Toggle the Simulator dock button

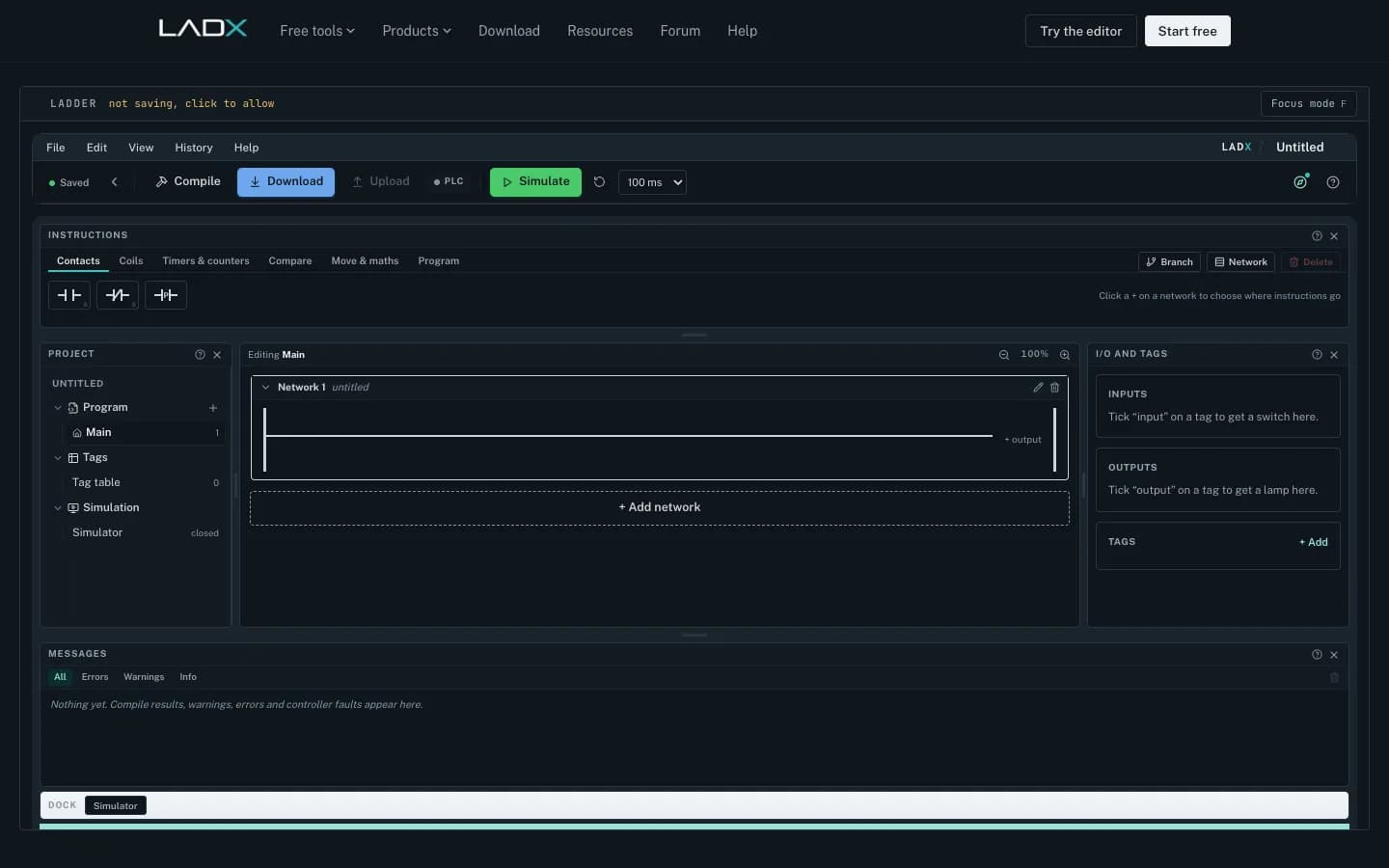tap(116, 805)
